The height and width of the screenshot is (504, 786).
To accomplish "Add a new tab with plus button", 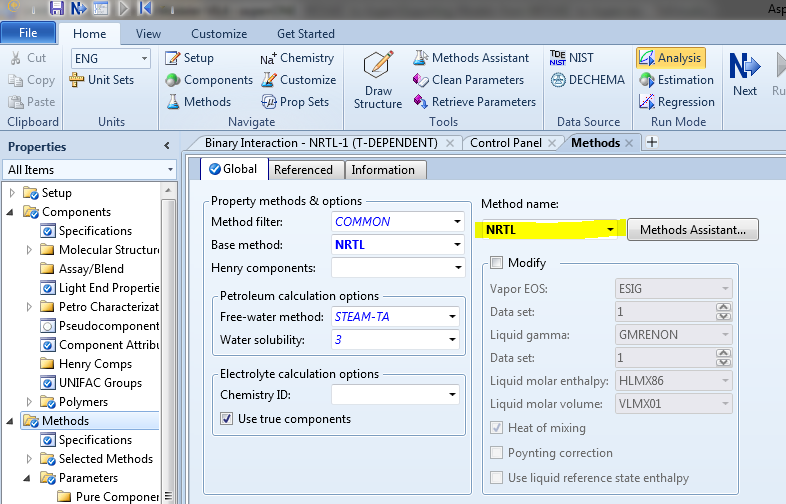I will tap(652, 142).
